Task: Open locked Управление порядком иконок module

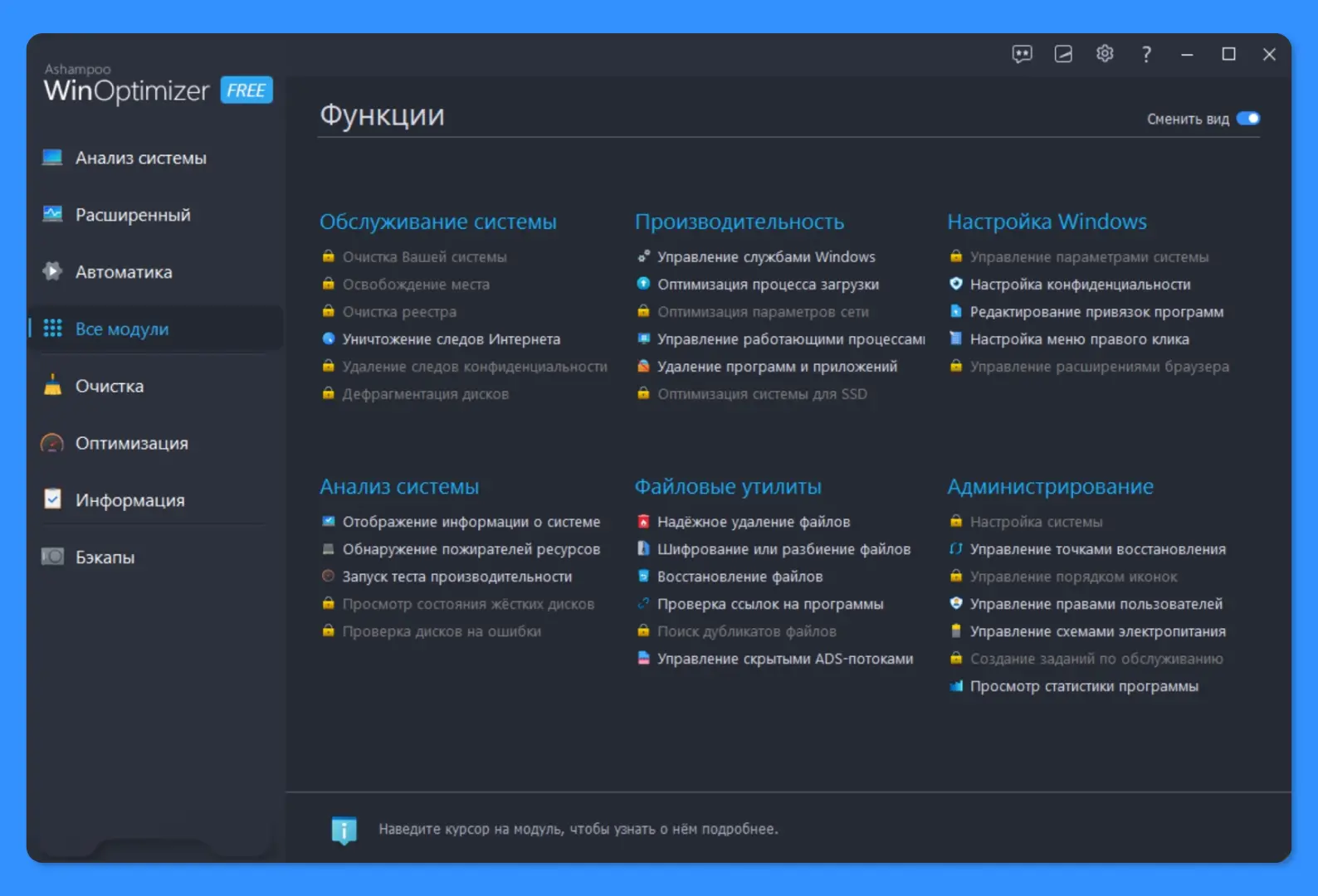Action: [x=1073, y=576]
